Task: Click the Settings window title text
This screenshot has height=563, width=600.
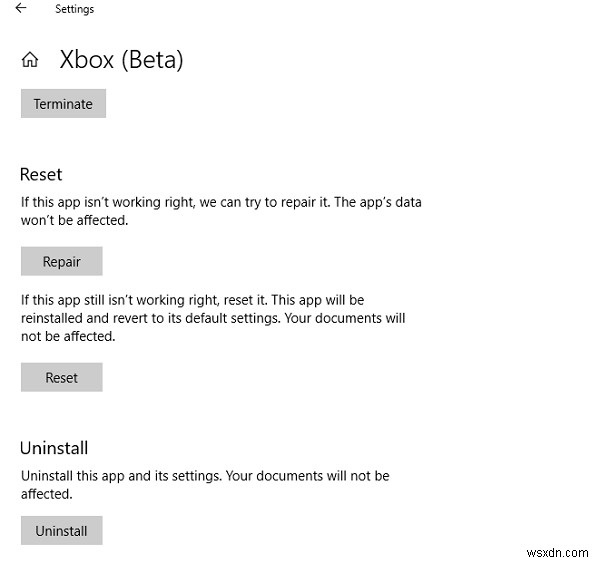Action: (74, 9)
